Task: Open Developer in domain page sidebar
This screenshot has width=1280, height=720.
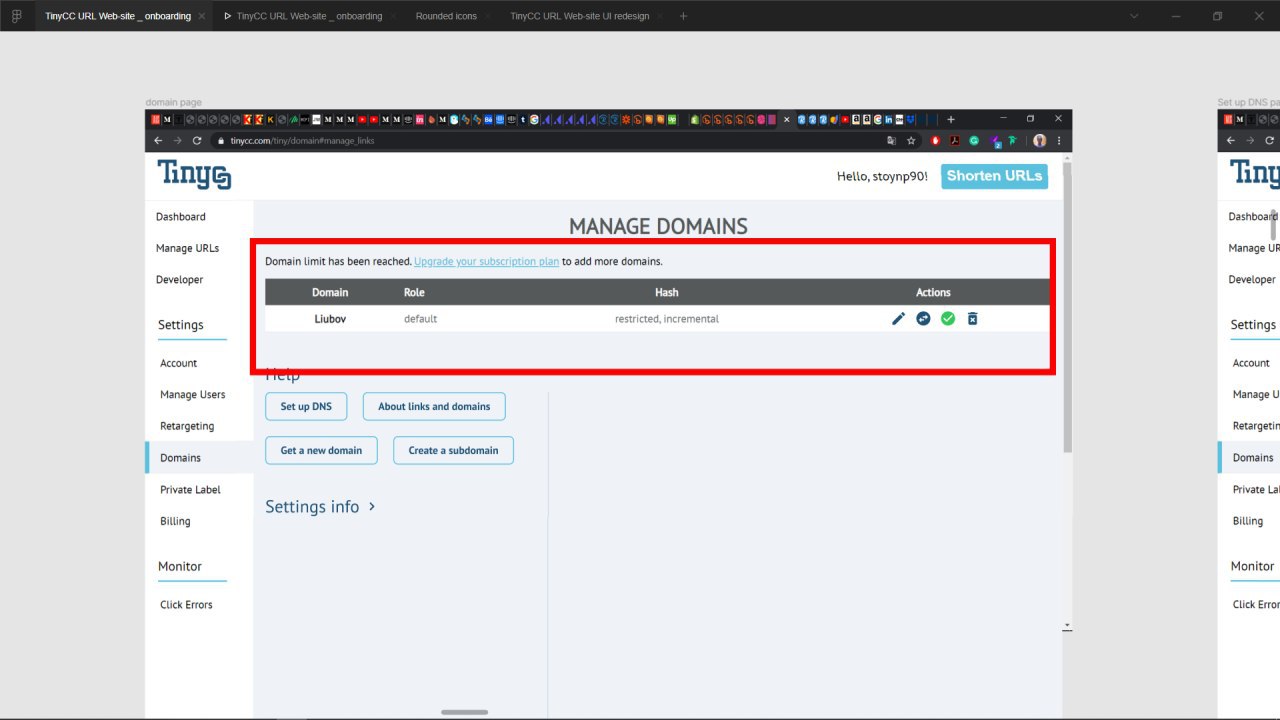Action: (179, 280)
